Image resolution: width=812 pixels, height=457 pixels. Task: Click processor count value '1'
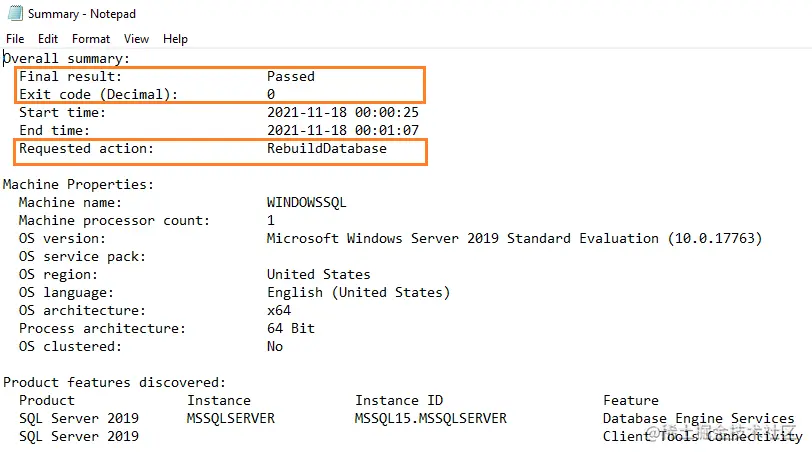coord(271,221)
